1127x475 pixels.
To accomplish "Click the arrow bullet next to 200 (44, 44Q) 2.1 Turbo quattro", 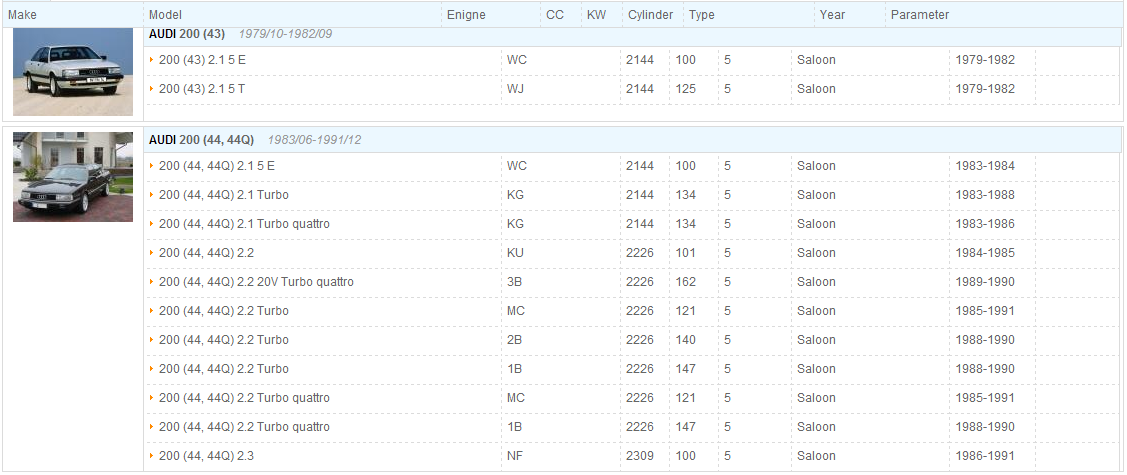I will point(152,224).
